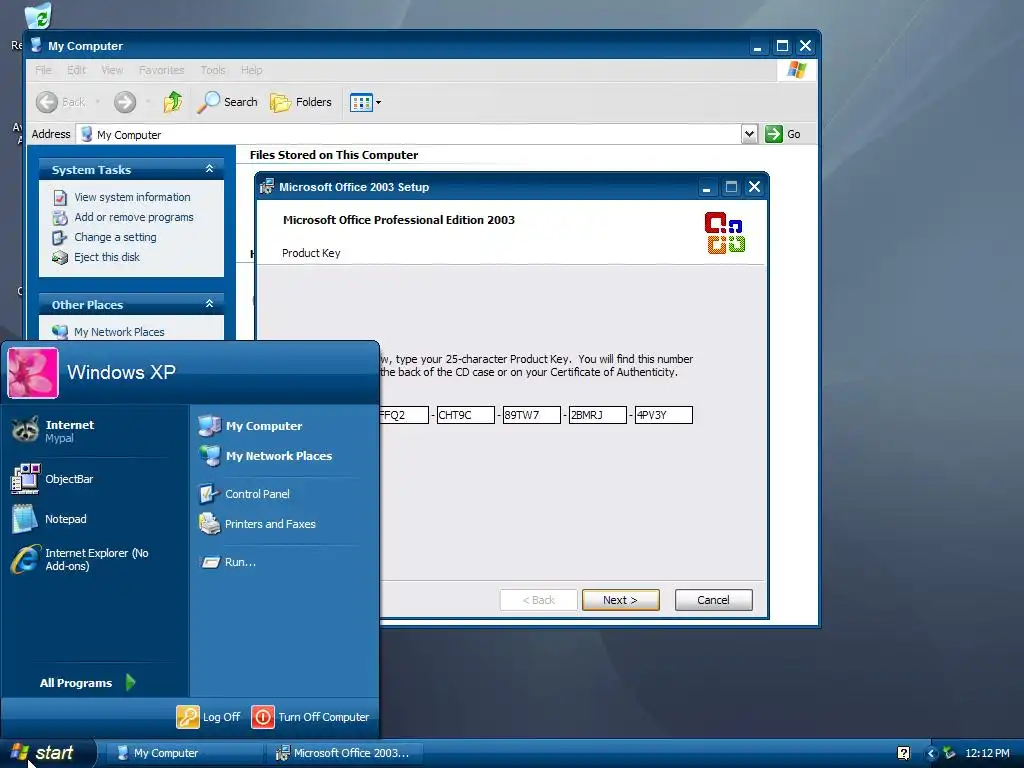This screenshot has height=768, width=1024.
Task: Click the Microsoft Office logo in setup
Action: coord(725,232)
